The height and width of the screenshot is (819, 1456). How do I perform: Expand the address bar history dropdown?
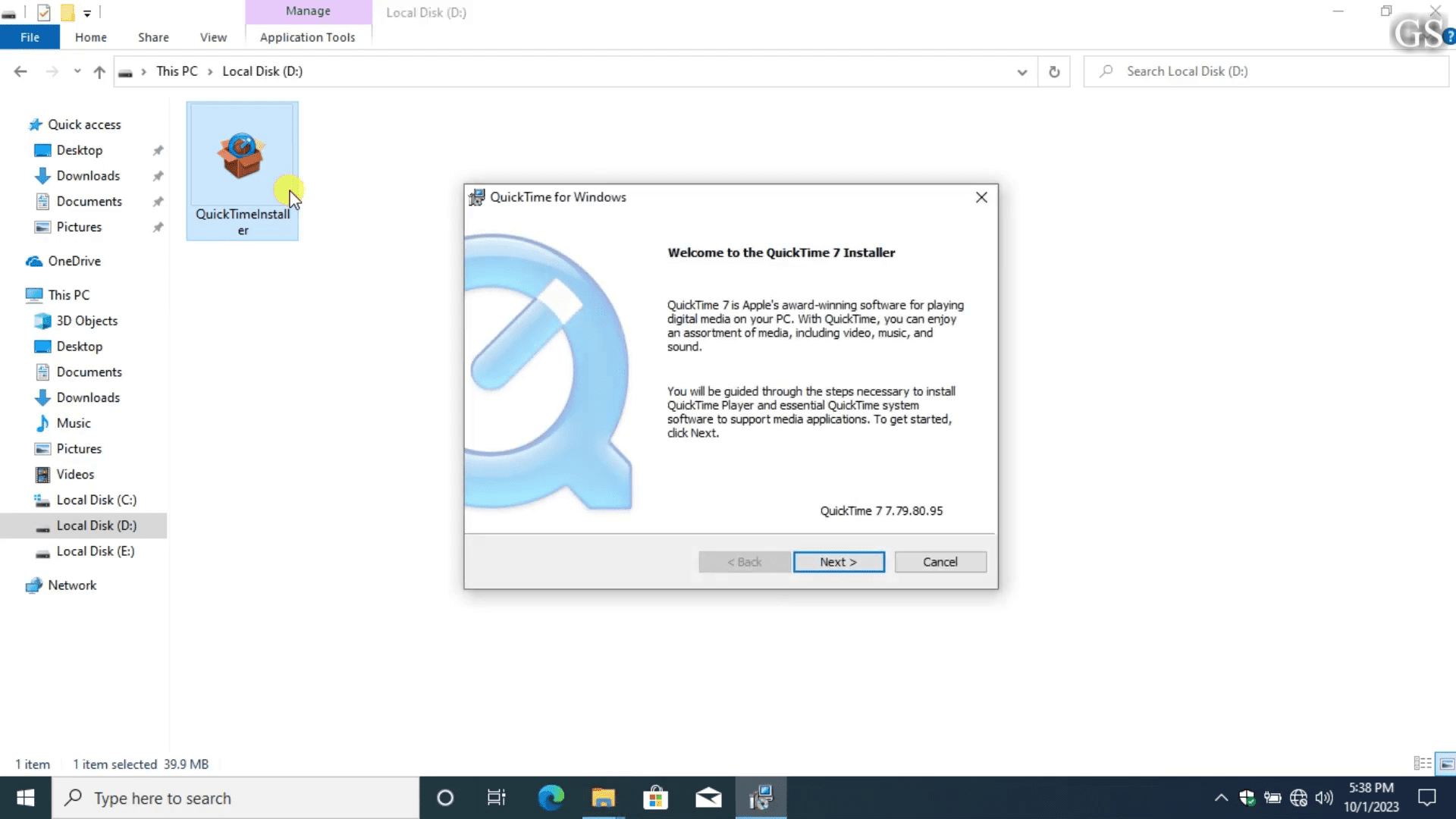[x=1022, y=72]
